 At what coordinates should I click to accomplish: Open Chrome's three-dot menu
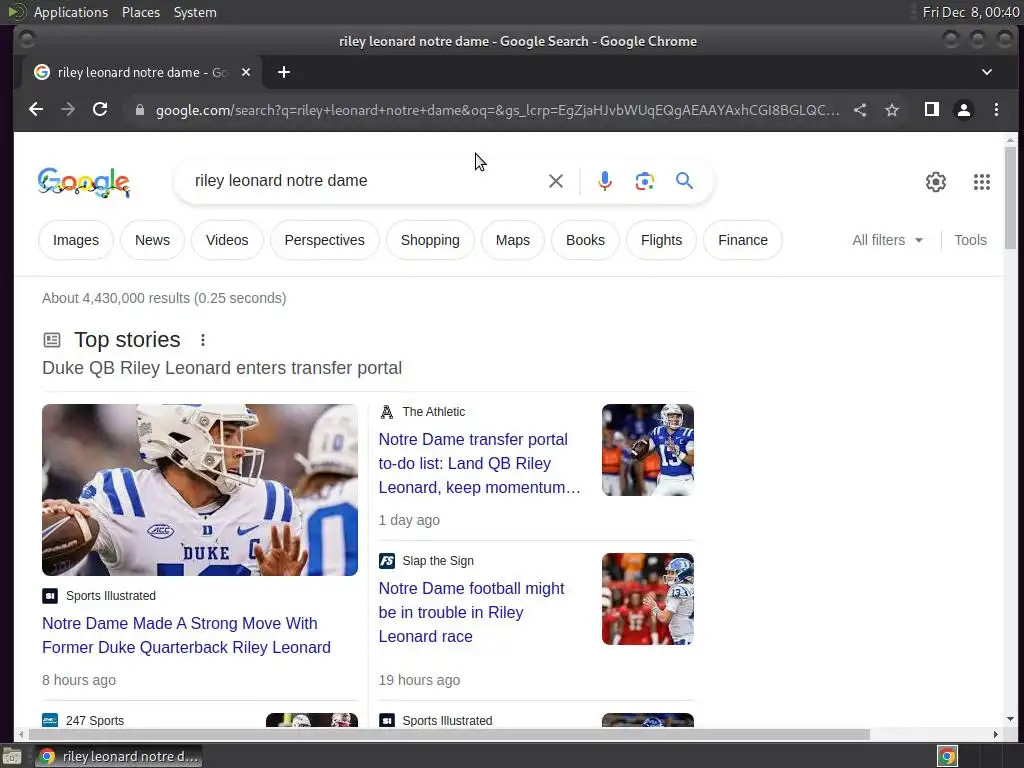tap(996, 110)
